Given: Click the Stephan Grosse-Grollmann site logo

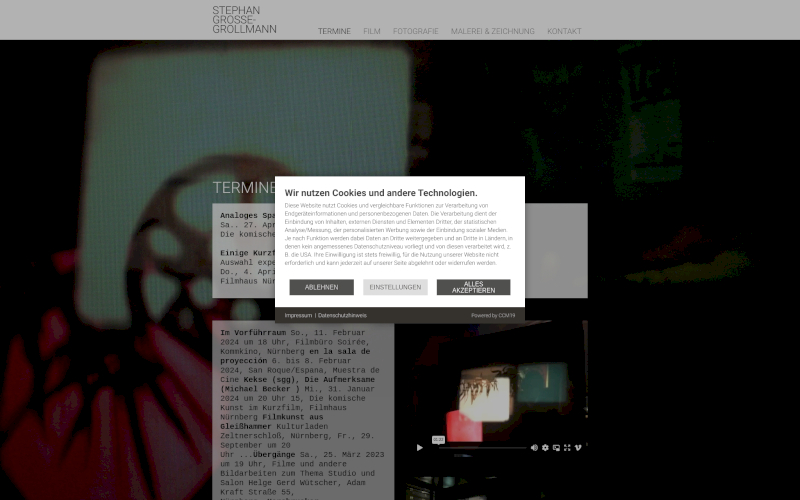Looking at the screenshot, I should tap(244, 20).
